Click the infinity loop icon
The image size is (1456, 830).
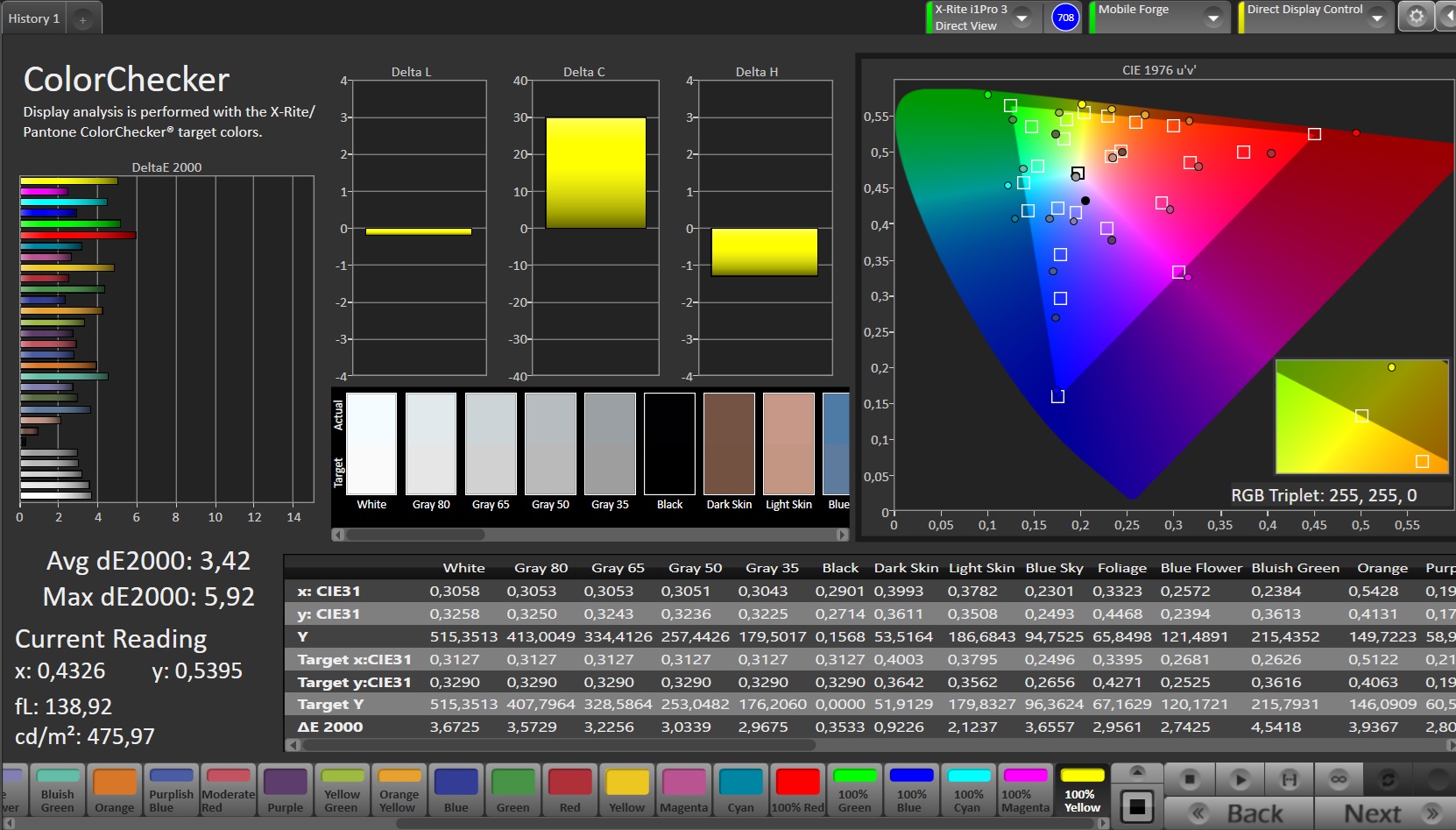coord(1339,778)
